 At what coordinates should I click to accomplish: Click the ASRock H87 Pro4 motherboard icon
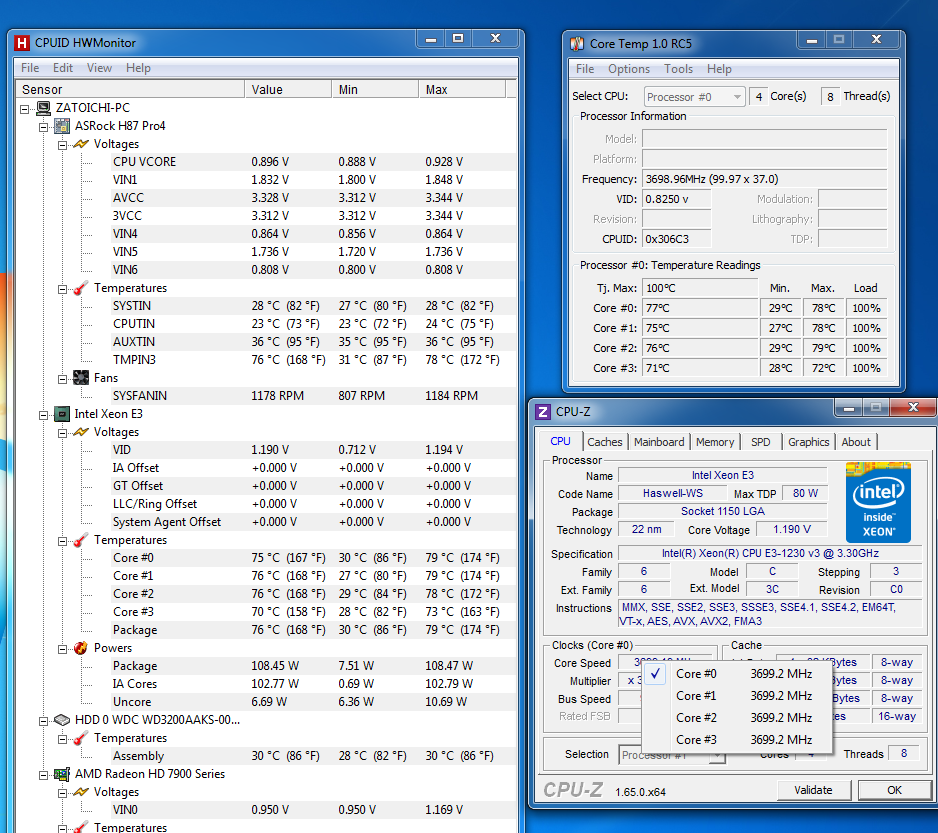(62, 126)
